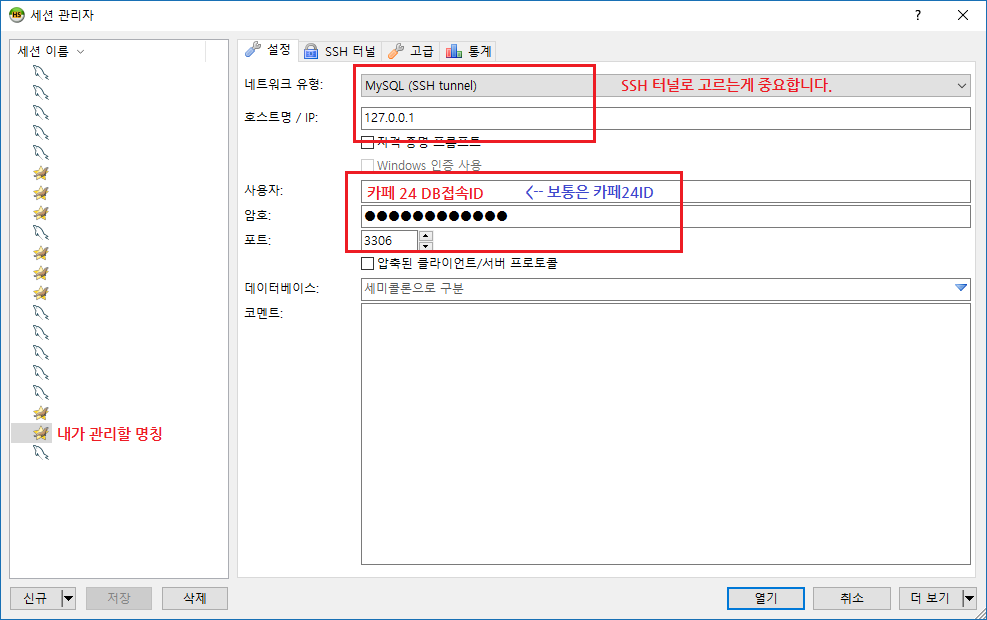This screenshot has height=620, width=987.
Task: Check the Windows 인증 사용 checkbox
Action: pos(368,166)
